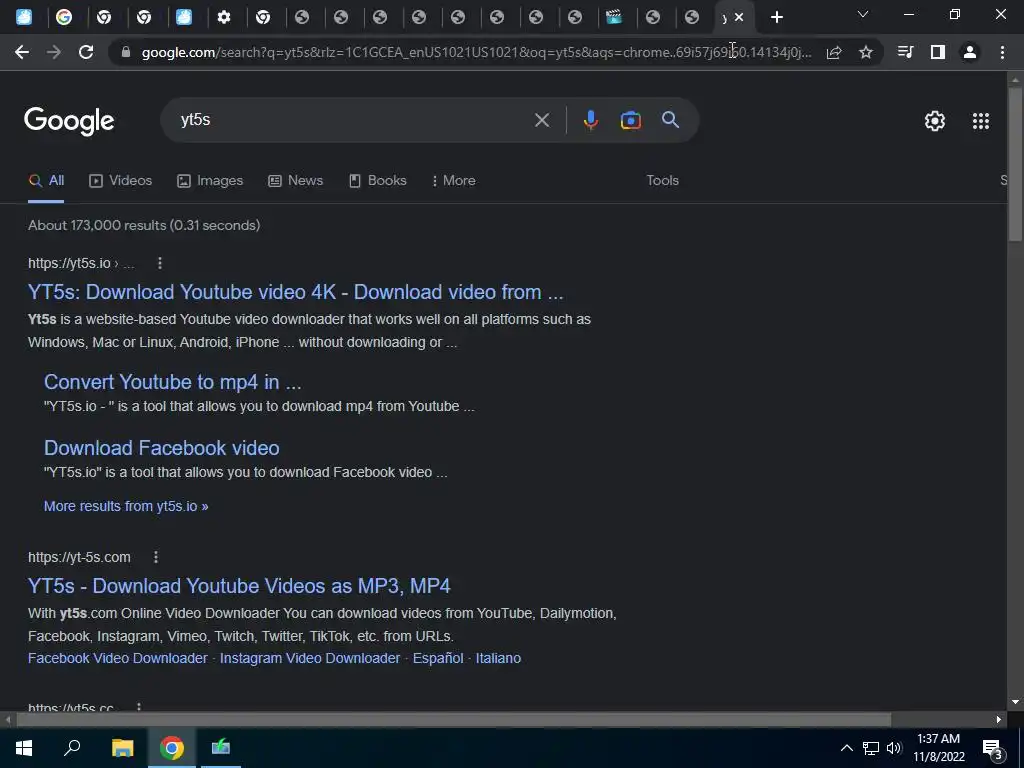Switch to Videos results tab
The image size is (1024, 768).
pos(121,181)
